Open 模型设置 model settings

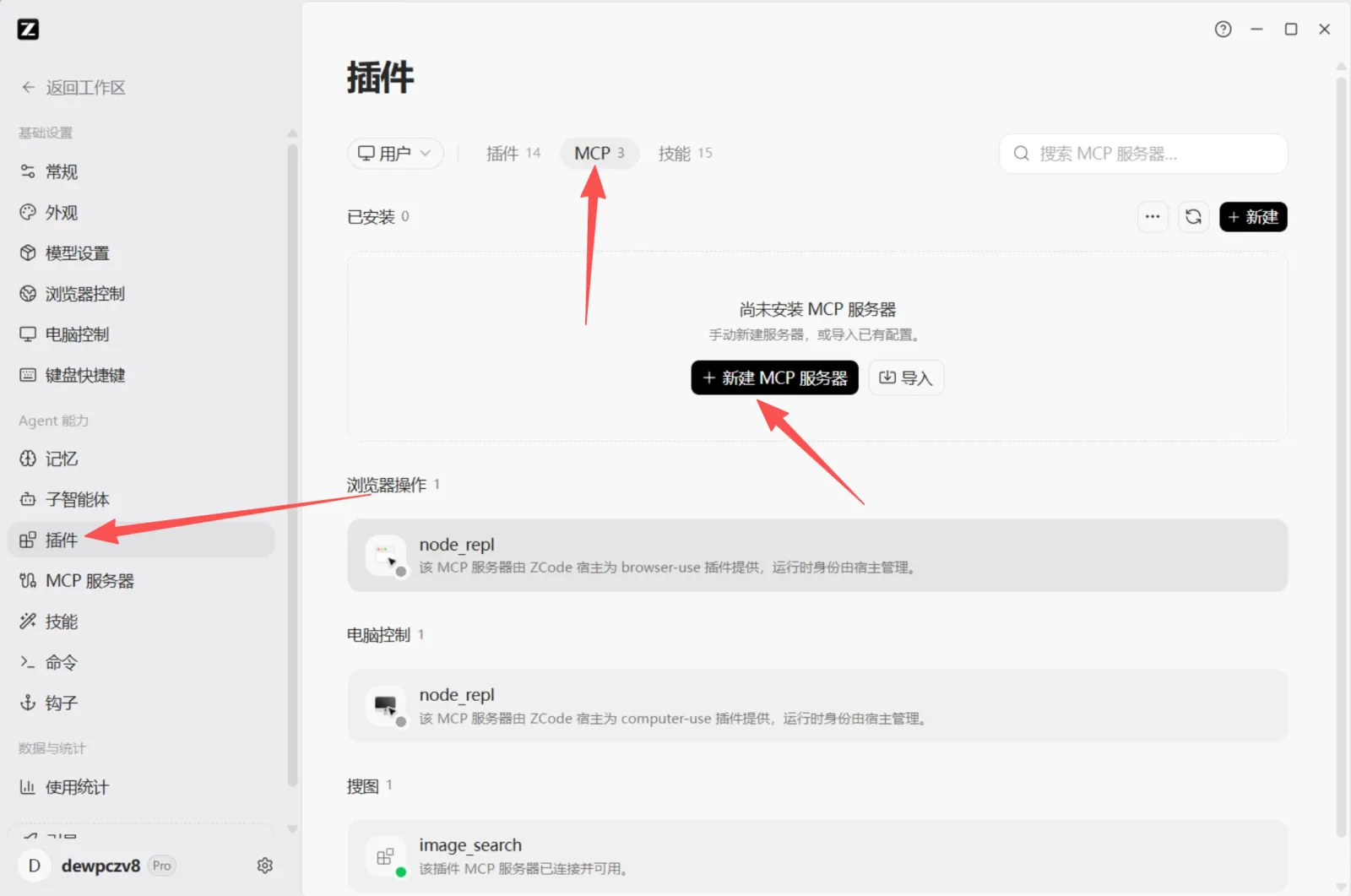point(141,253)
